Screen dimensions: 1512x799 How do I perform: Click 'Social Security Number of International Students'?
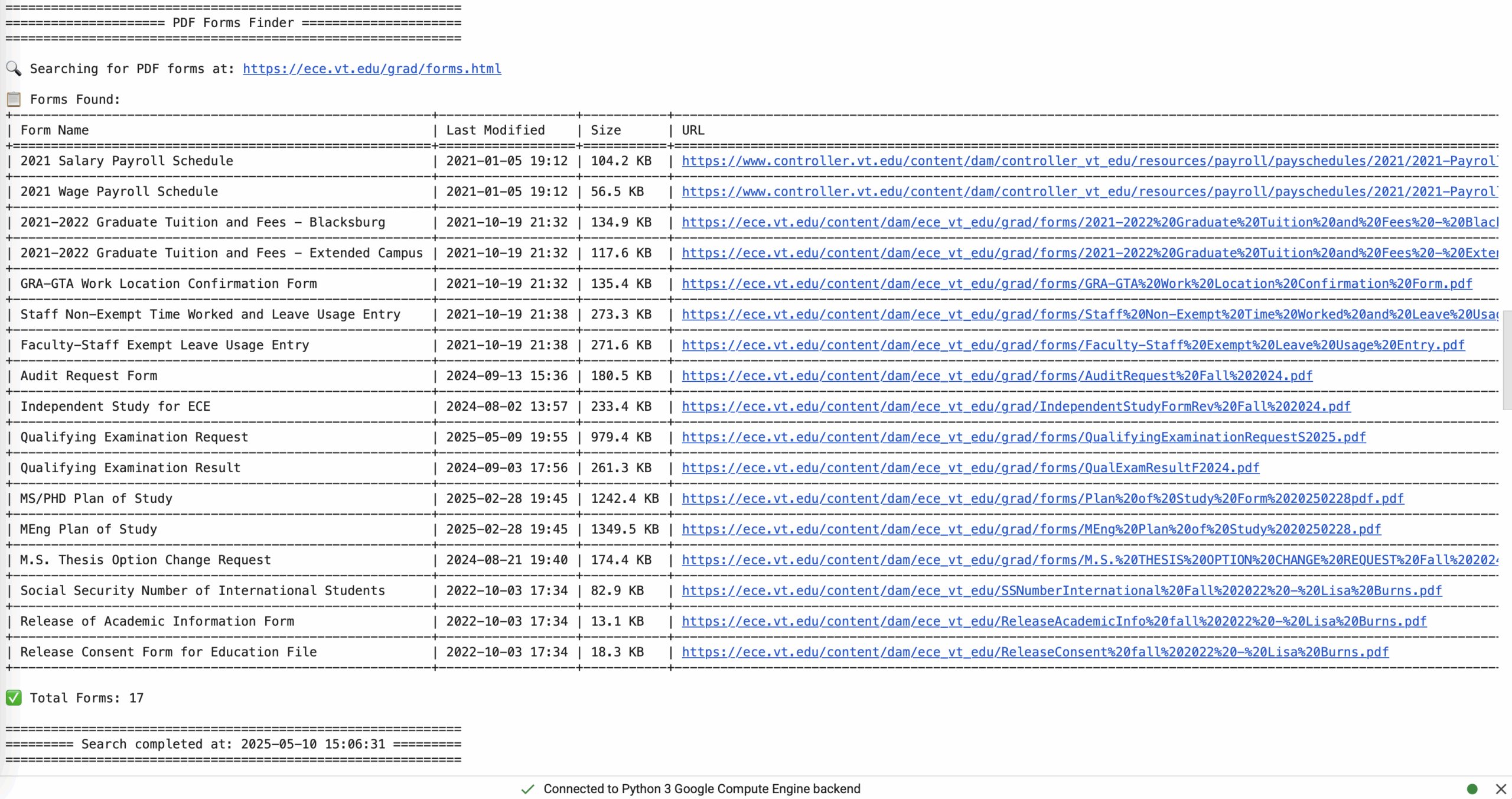coord(203,591)
